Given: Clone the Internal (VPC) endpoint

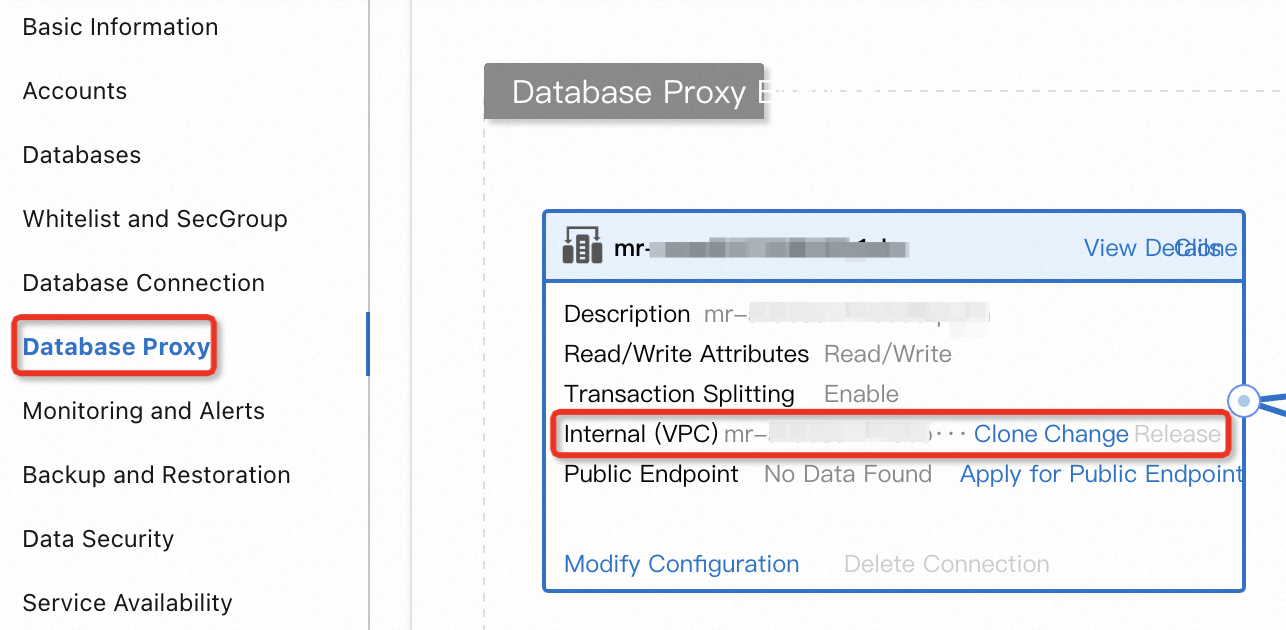Looking at the screenshot, I should pos(1005,434).
